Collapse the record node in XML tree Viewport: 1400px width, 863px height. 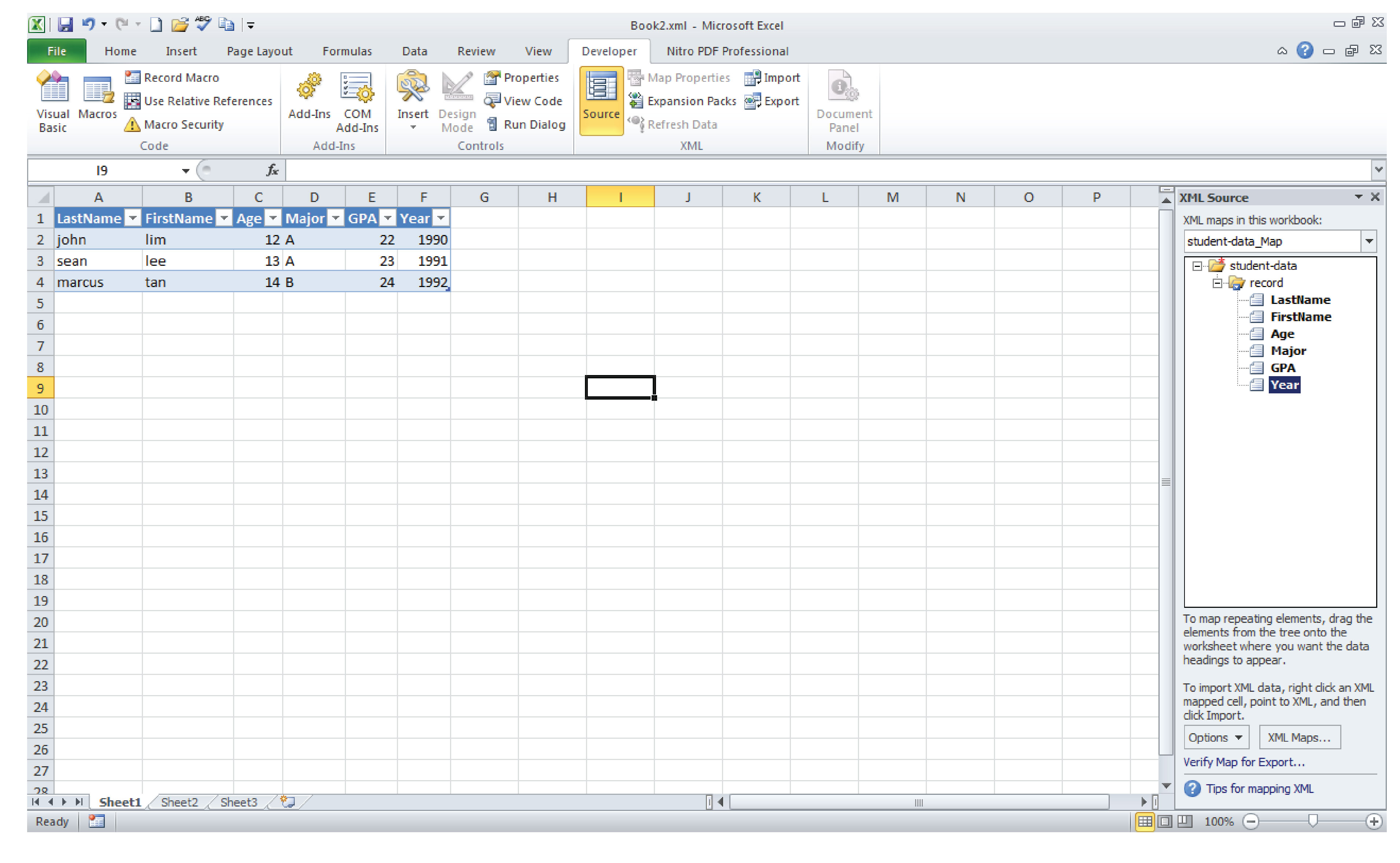pyautogui.click(x=1217, y=283)
